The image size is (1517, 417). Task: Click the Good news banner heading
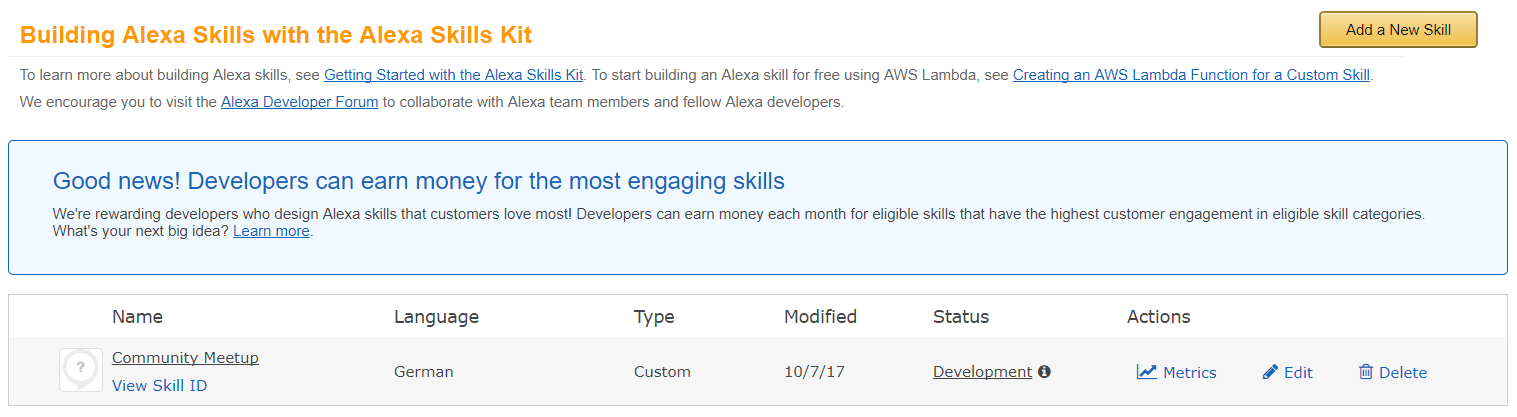[419, 181]
